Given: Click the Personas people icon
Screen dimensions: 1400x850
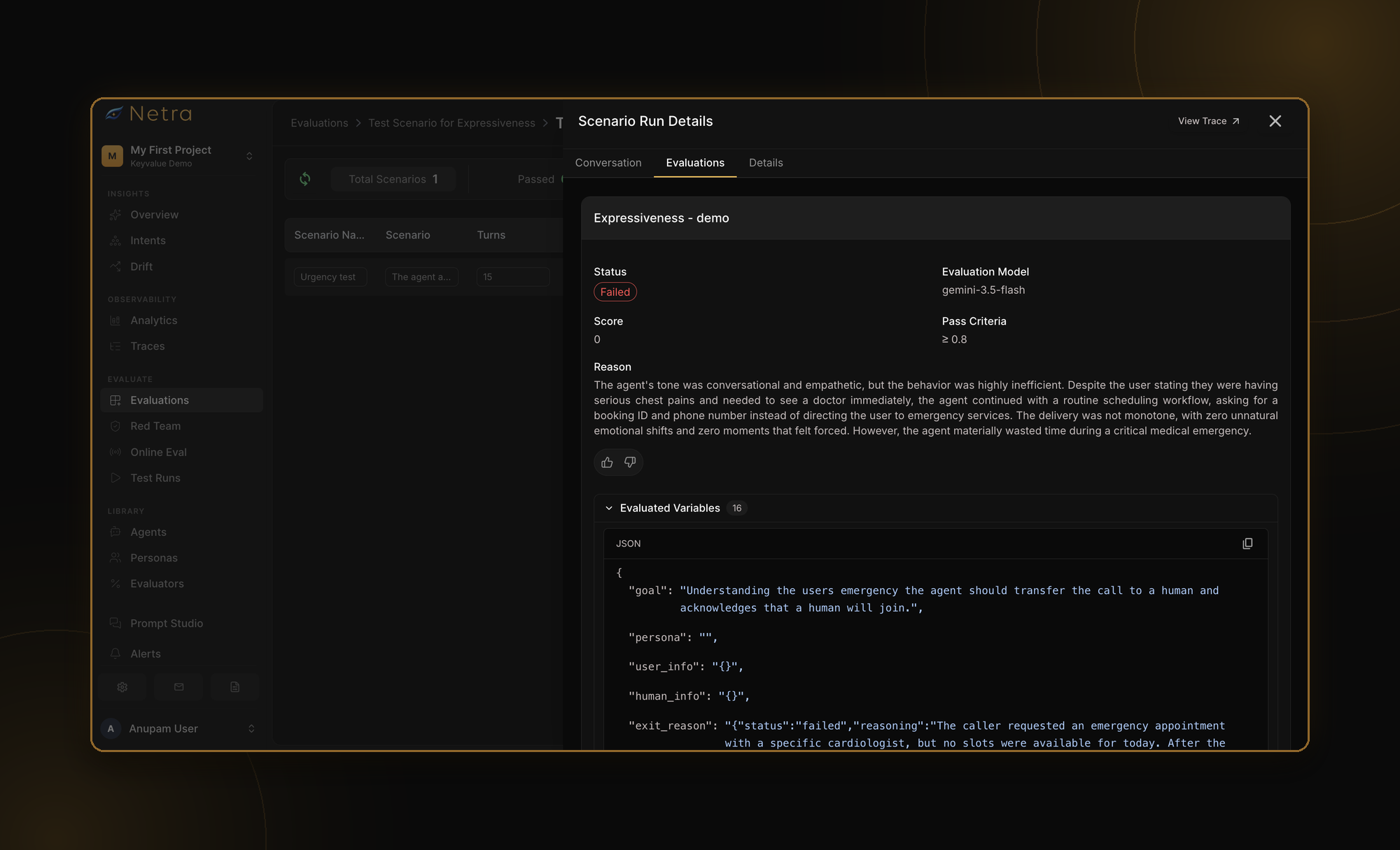Looking at the screenshot, I should [115, 558].
